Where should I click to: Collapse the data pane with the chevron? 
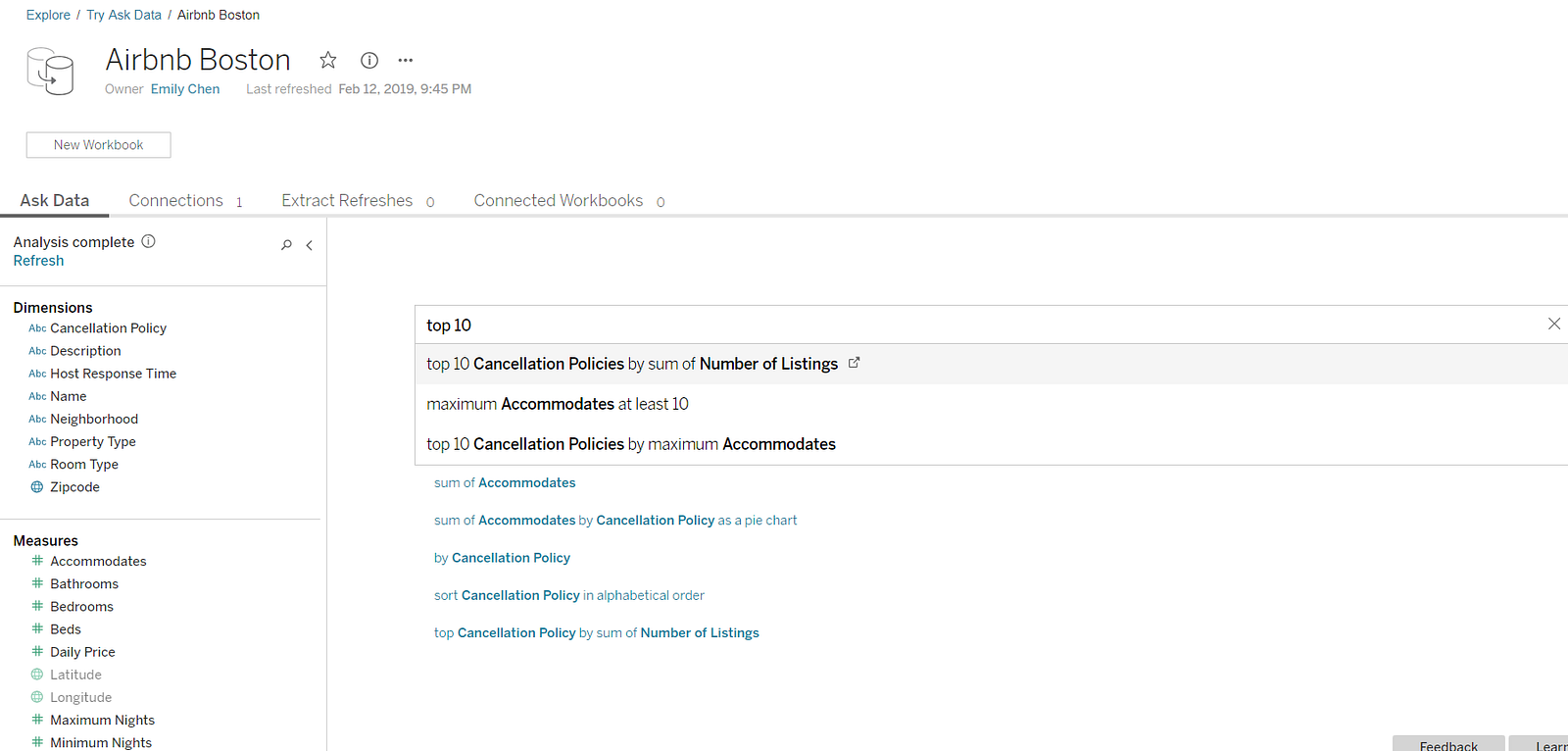click(x=310, y=245)
